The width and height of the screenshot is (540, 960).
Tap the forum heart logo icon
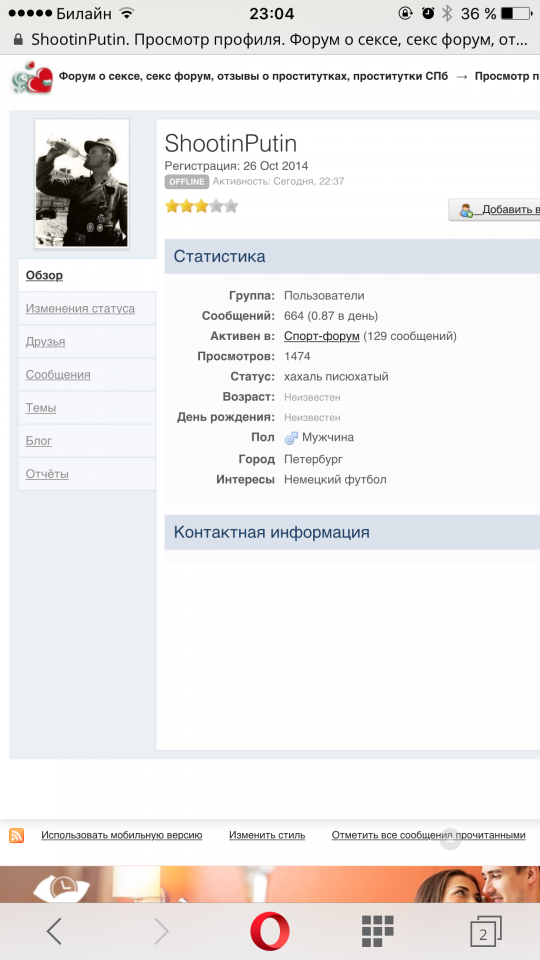(32, 77)
